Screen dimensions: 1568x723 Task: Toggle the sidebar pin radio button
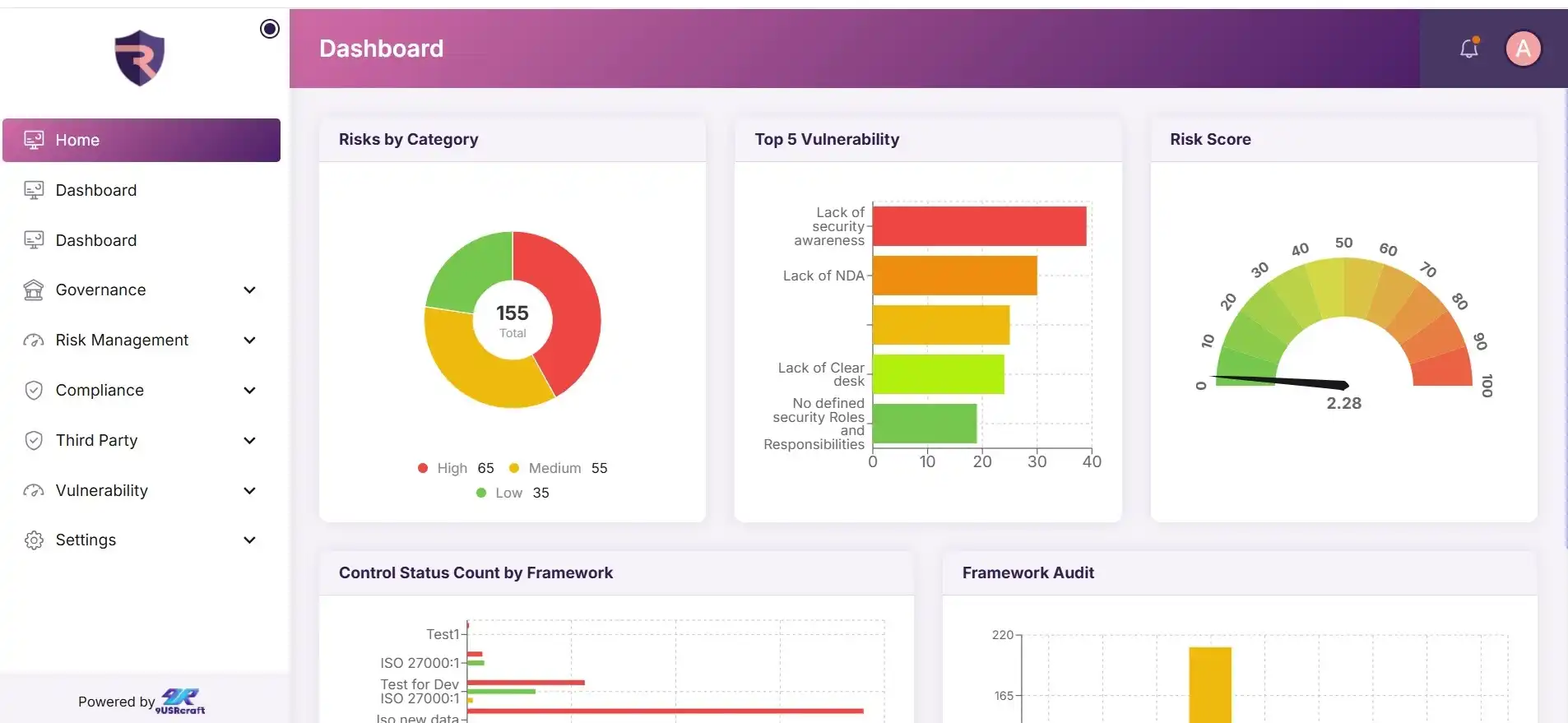269,29
